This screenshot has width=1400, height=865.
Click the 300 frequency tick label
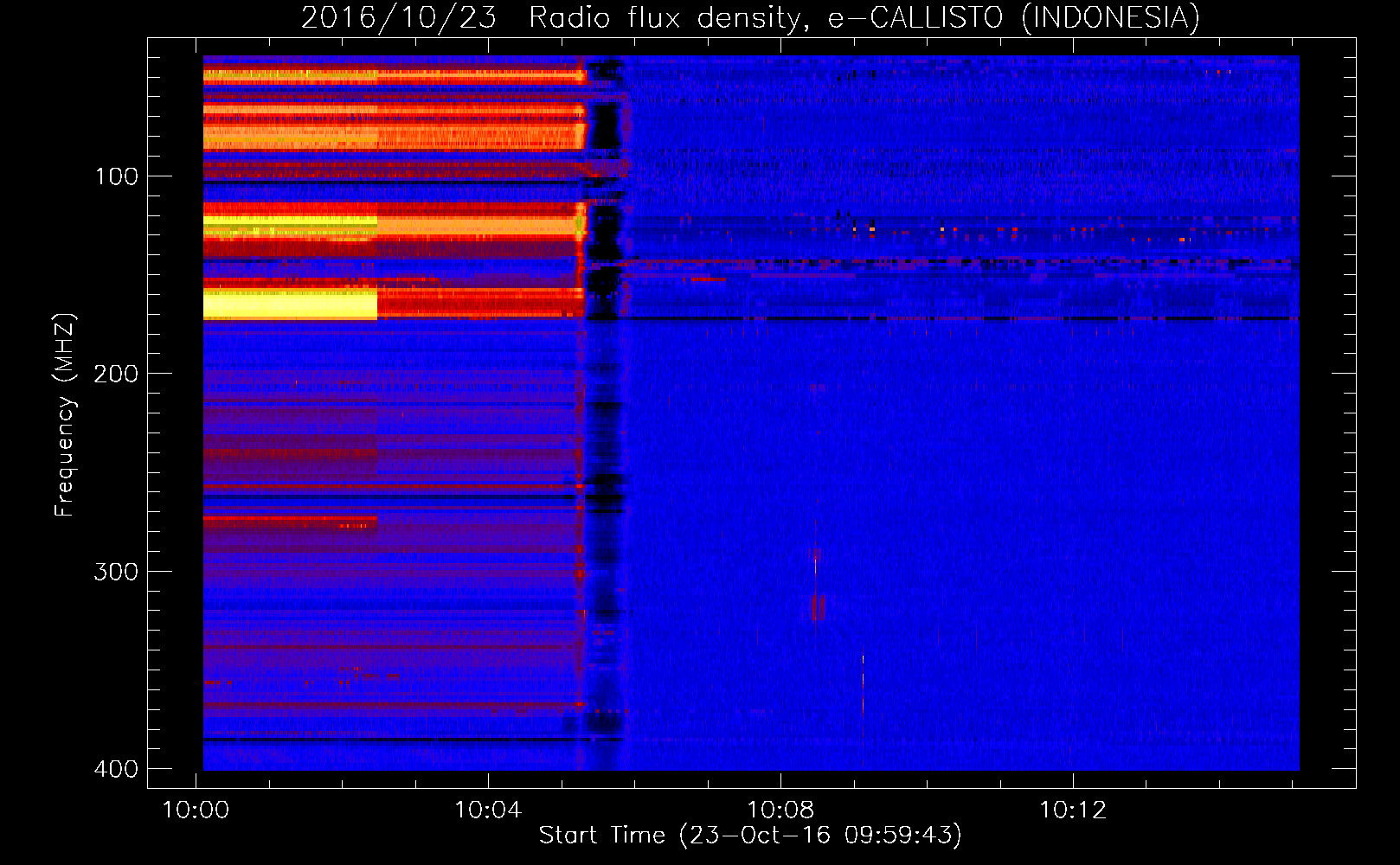click(x=116, y=572)
